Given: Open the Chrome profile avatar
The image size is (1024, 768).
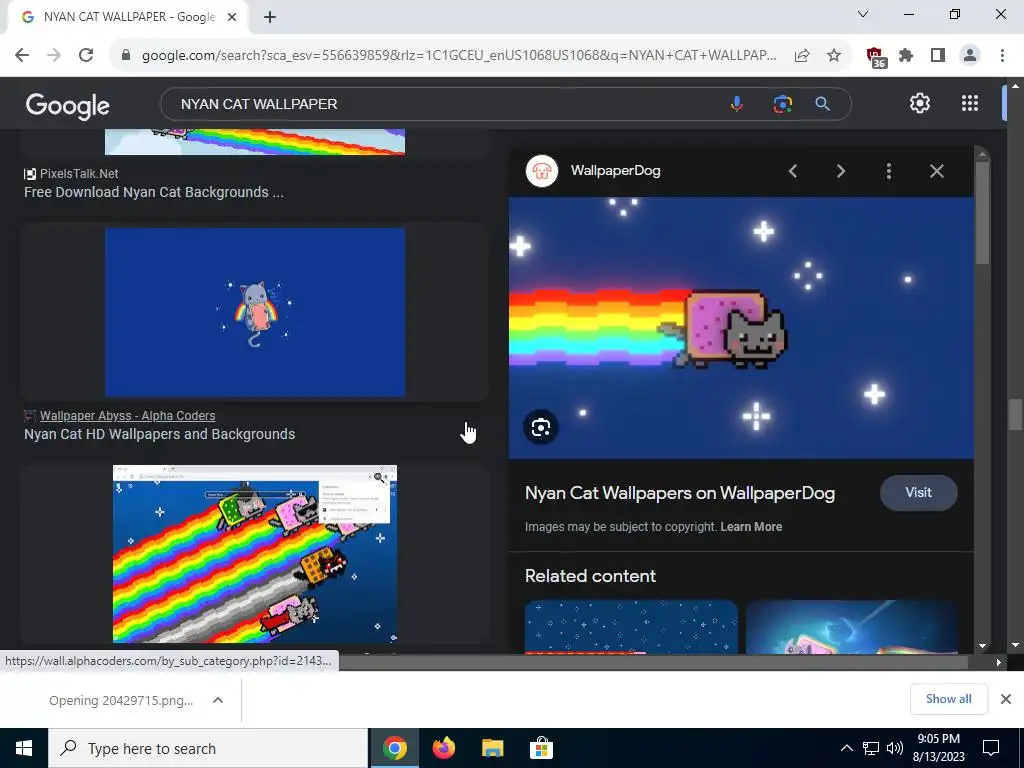Looking at the screenshot, I should pos(970,56).
